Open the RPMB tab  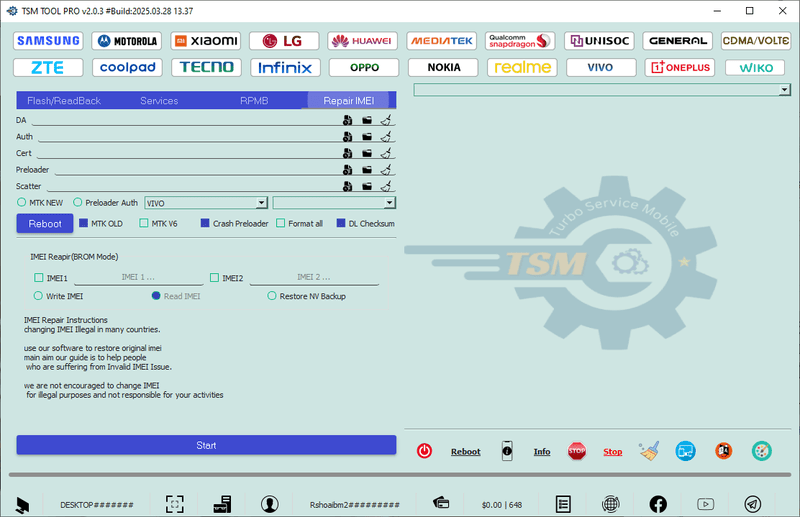pyautogui.click(x=254, y=101)
